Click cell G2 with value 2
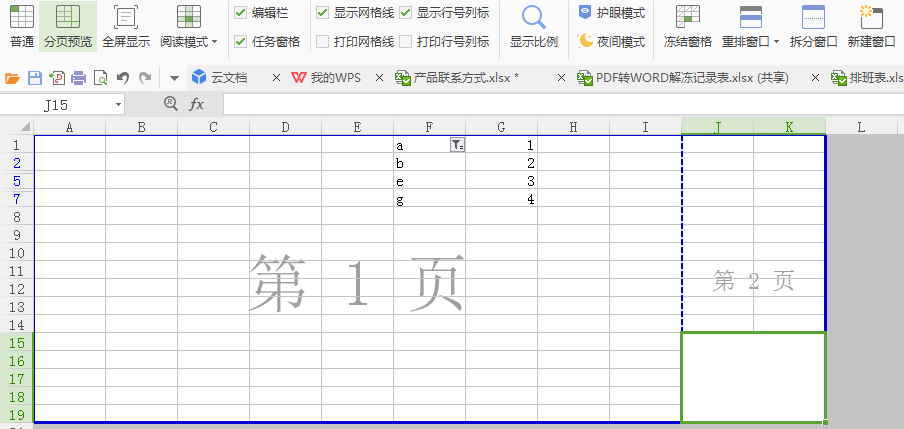The height and width of the screenshot is (429, 904). coord(502,163)
